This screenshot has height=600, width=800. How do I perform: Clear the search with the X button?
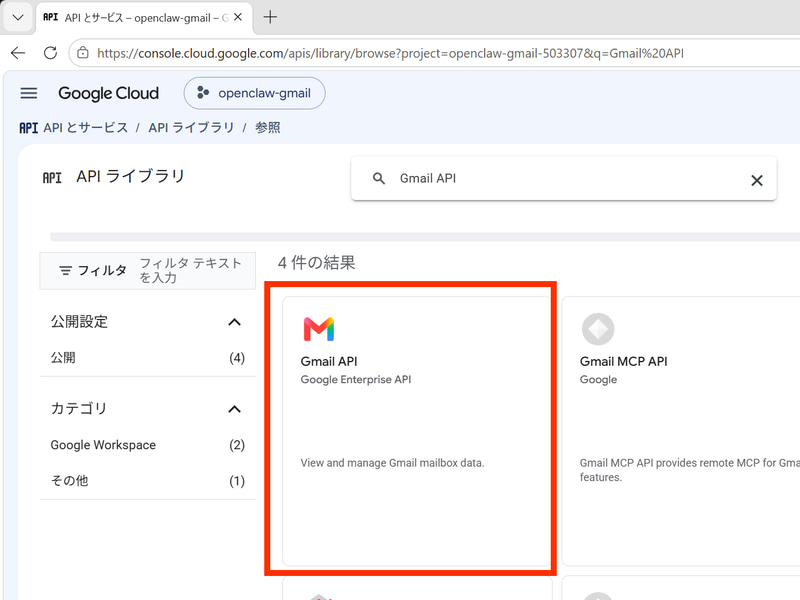pyautogui.click(x=757, y=180)
